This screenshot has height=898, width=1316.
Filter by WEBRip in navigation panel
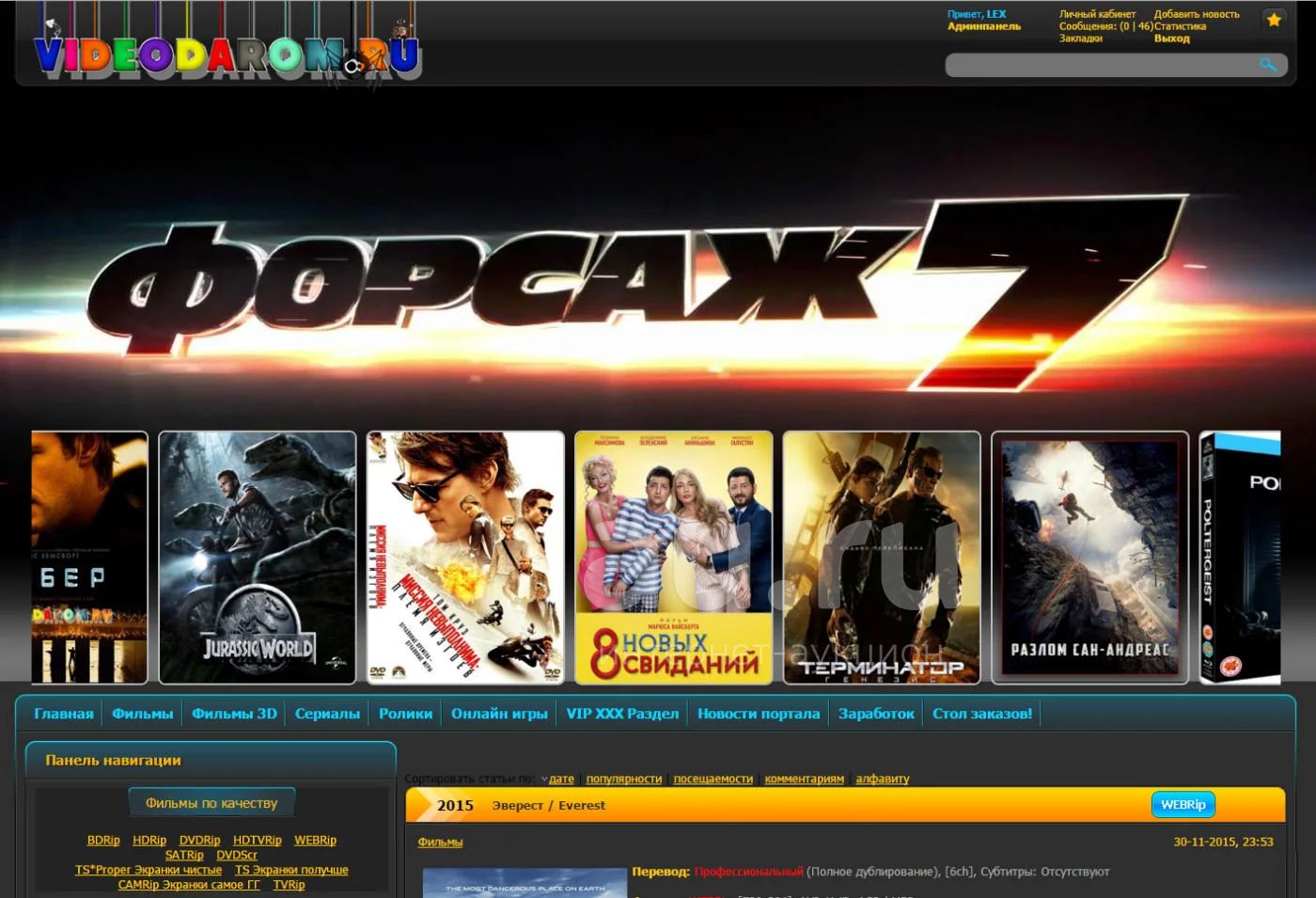315,841
